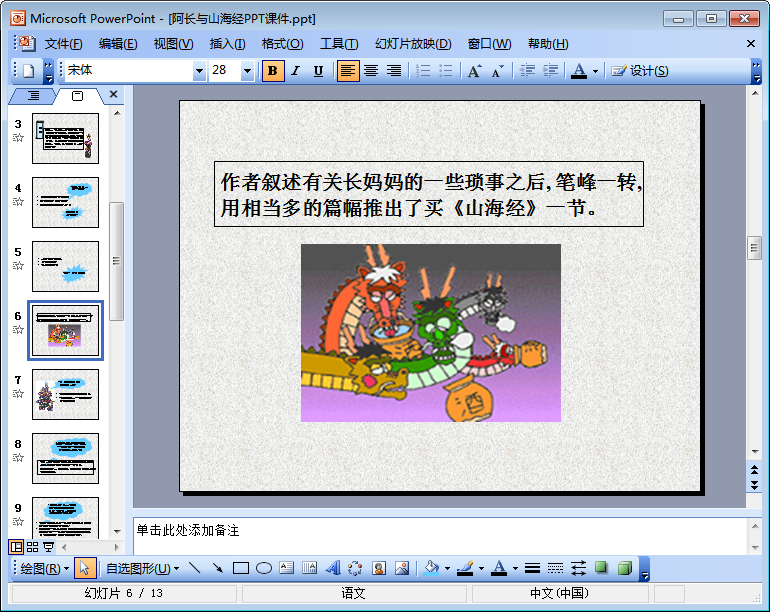770x612 pixels.
Task: Toggle bulleted list formatting
Action: tap(445, 71)
